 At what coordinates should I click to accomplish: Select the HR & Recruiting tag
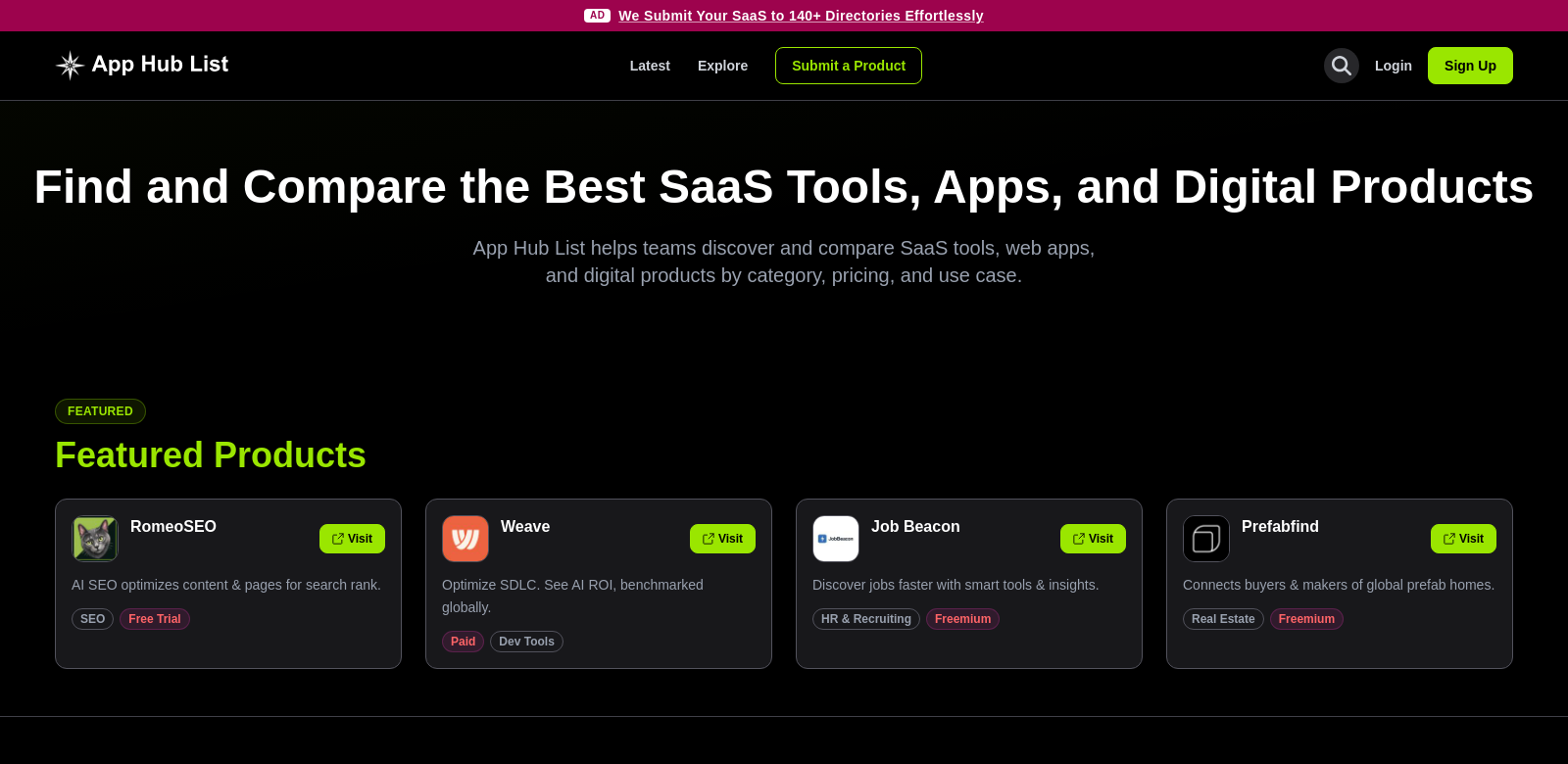point(866,619)
